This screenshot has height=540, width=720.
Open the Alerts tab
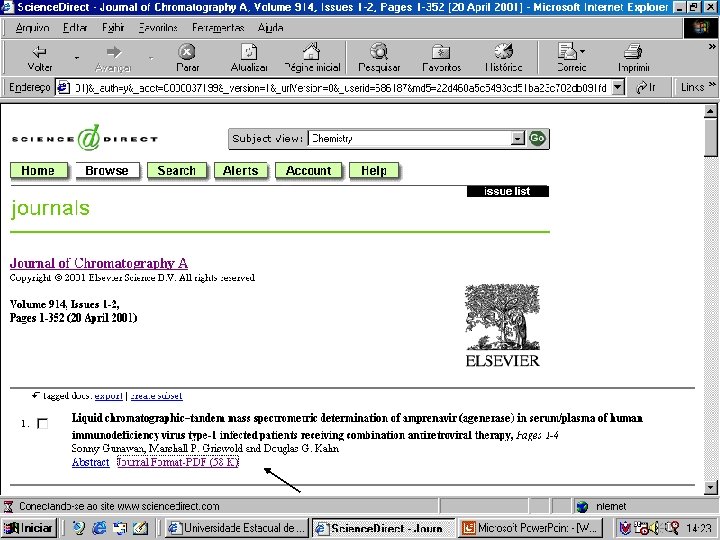tap(241, 170)
